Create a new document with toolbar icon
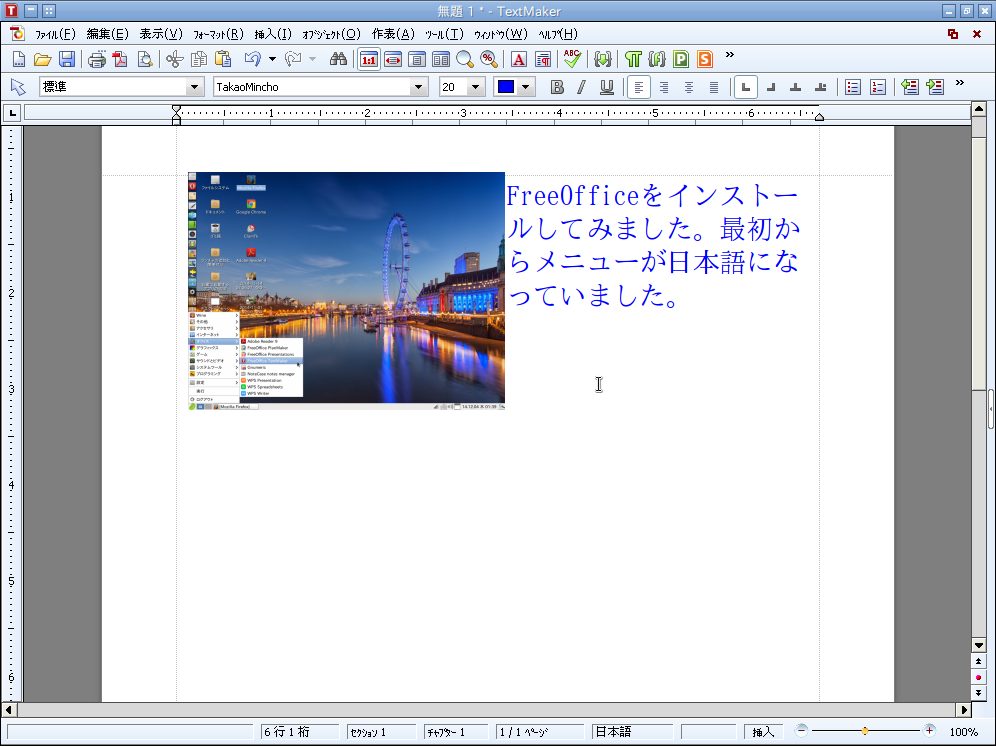The image size is (996, 746). (x=19, y=60)
